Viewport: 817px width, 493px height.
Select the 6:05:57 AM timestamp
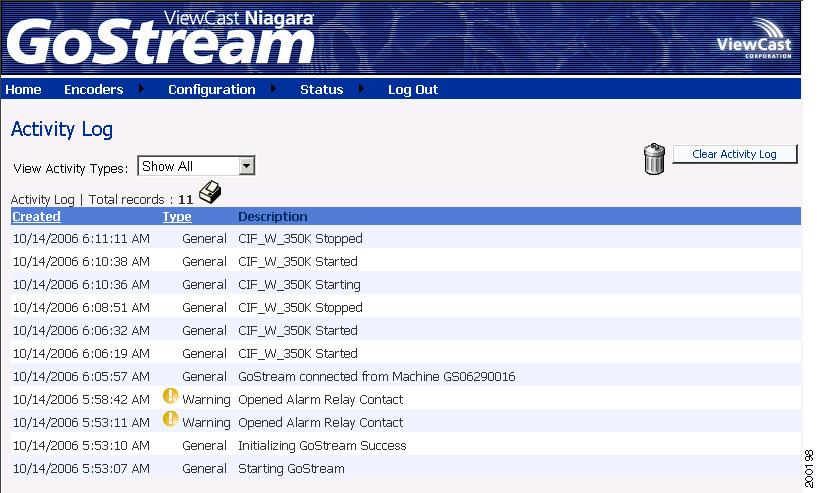pyautogui.click(x=81, y=376)
